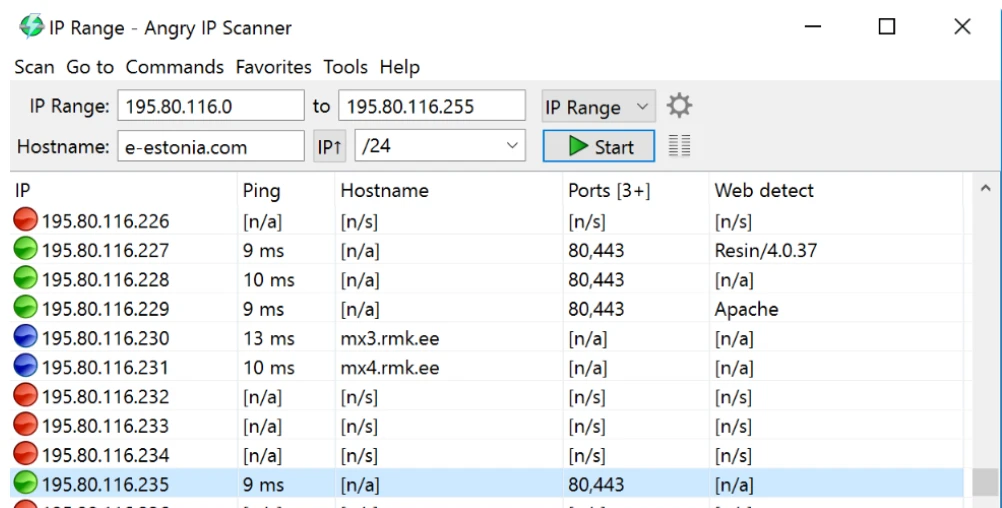Click web detect value Apache
The height and width of the screenshot is (508, 1002).
746,309
